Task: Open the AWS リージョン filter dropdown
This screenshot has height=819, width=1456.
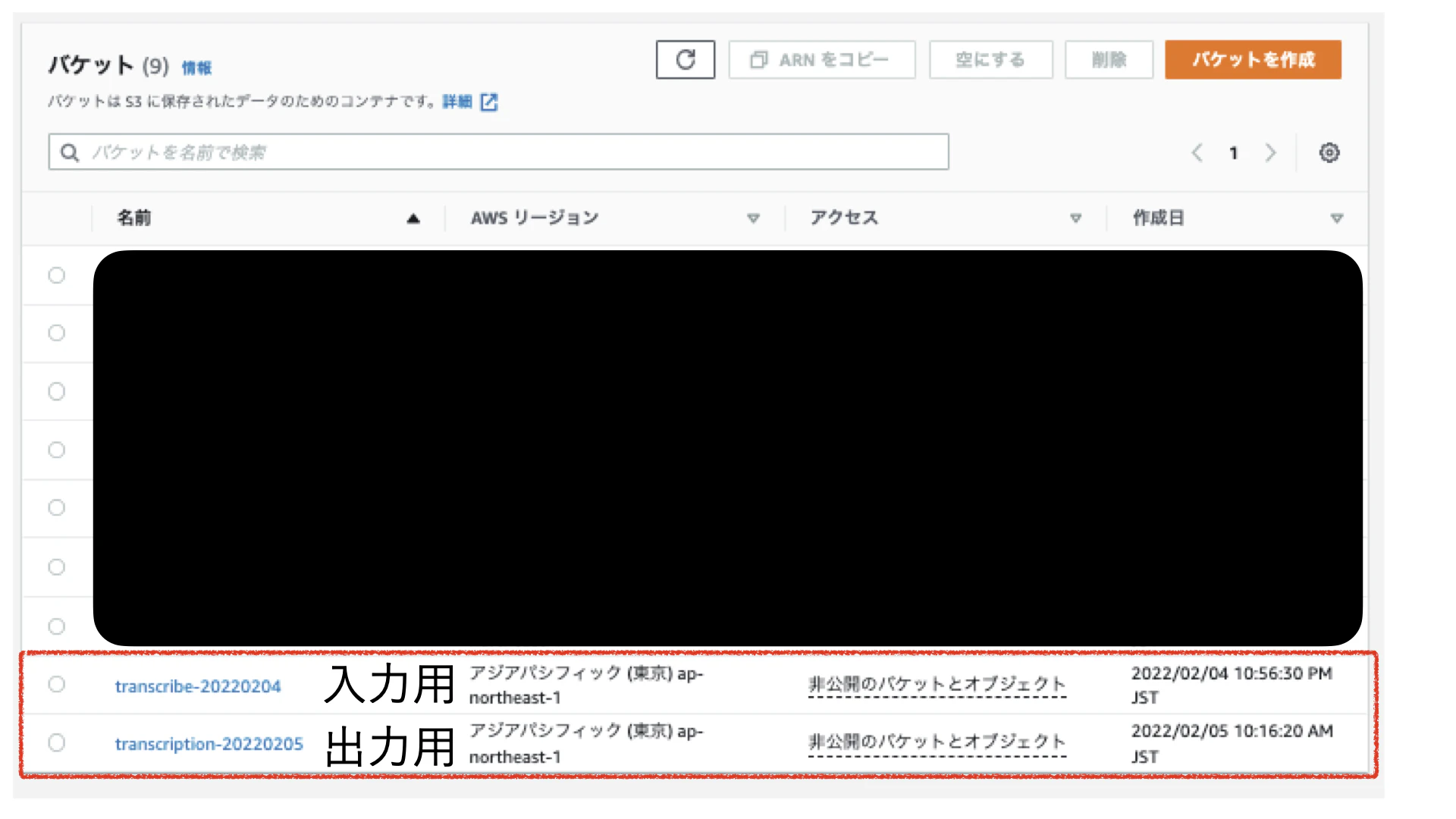Action: point(754,218)
